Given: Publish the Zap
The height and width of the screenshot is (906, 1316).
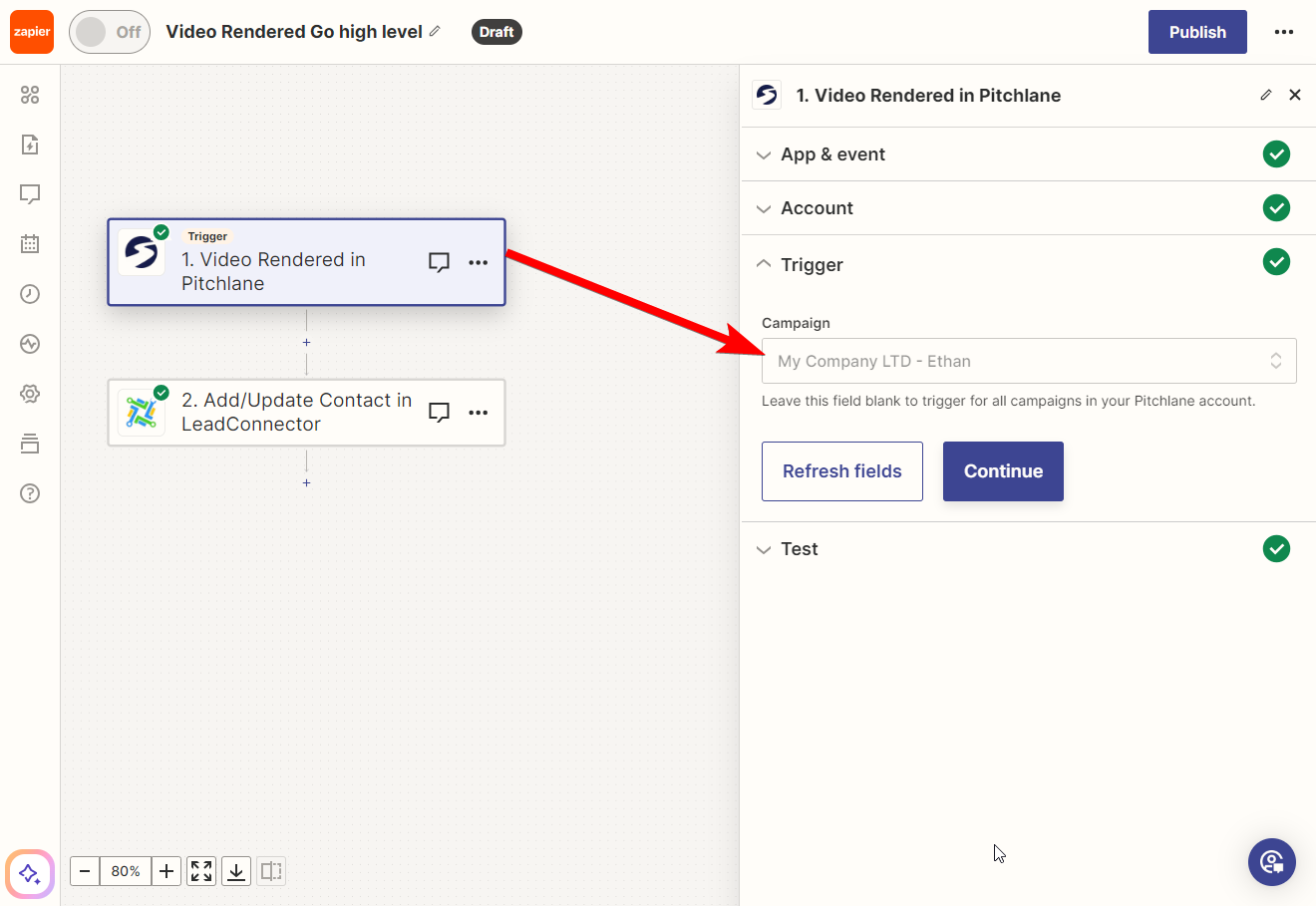Looking at the screenshot, I should (x=1197, y=32).
